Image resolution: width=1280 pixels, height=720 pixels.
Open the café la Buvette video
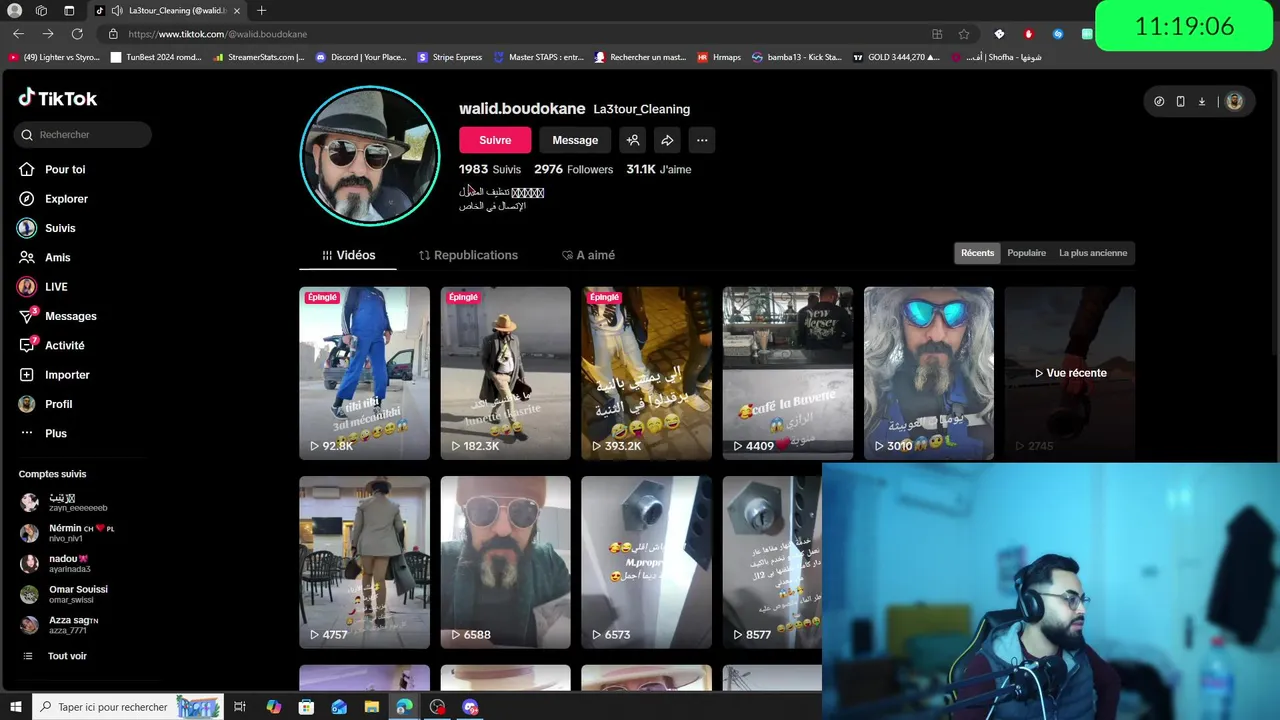coord(788,373)
